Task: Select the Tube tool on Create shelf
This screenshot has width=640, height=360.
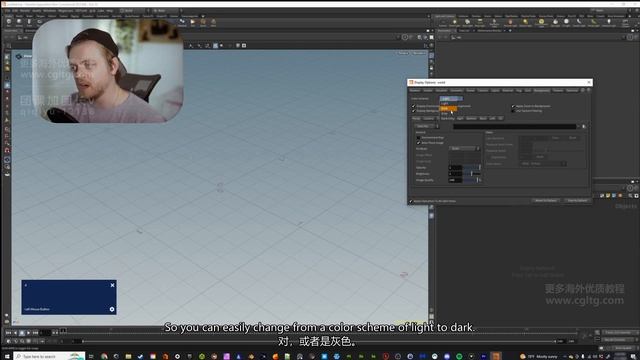Action: 29,22
